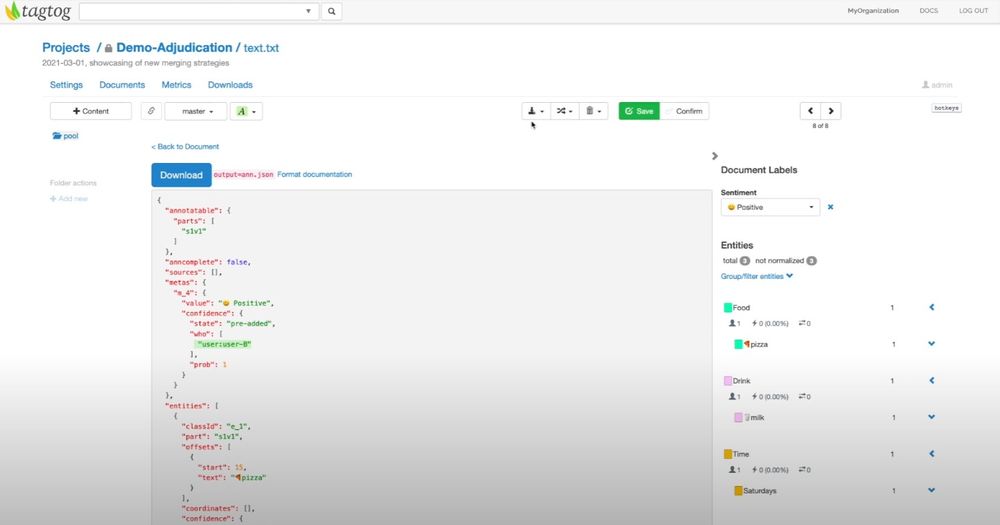Switch to the Settings tab
Viewport: 1000px width, 525px height.
pos(66,85)
